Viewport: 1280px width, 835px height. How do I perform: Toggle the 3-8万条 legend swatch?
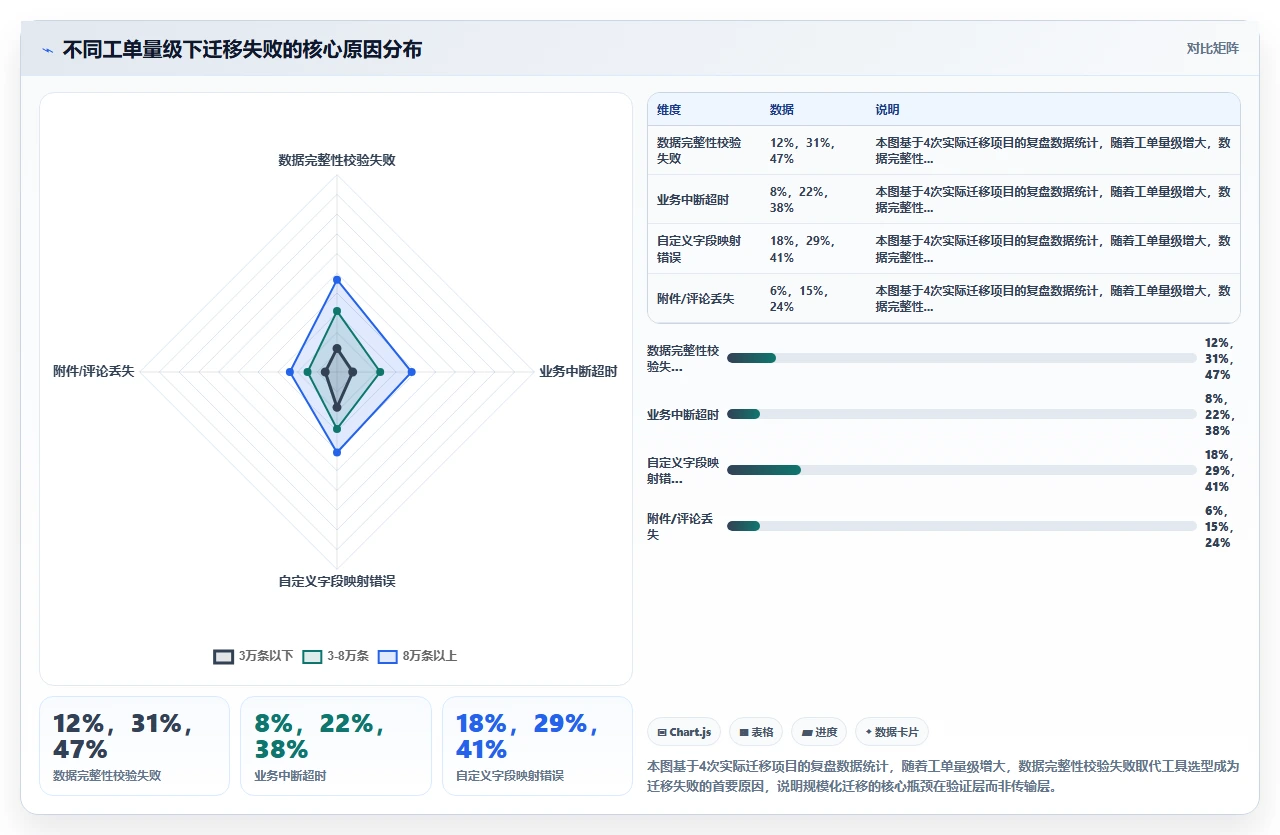click(313, 656)
